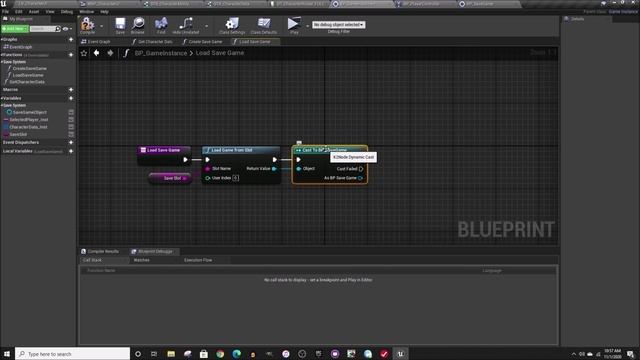Image resolution: width=640 pixels, height=360 pixels.
Task: Toggle SaveGameObject variable visibility eye
Action: (x=71, y=112)
